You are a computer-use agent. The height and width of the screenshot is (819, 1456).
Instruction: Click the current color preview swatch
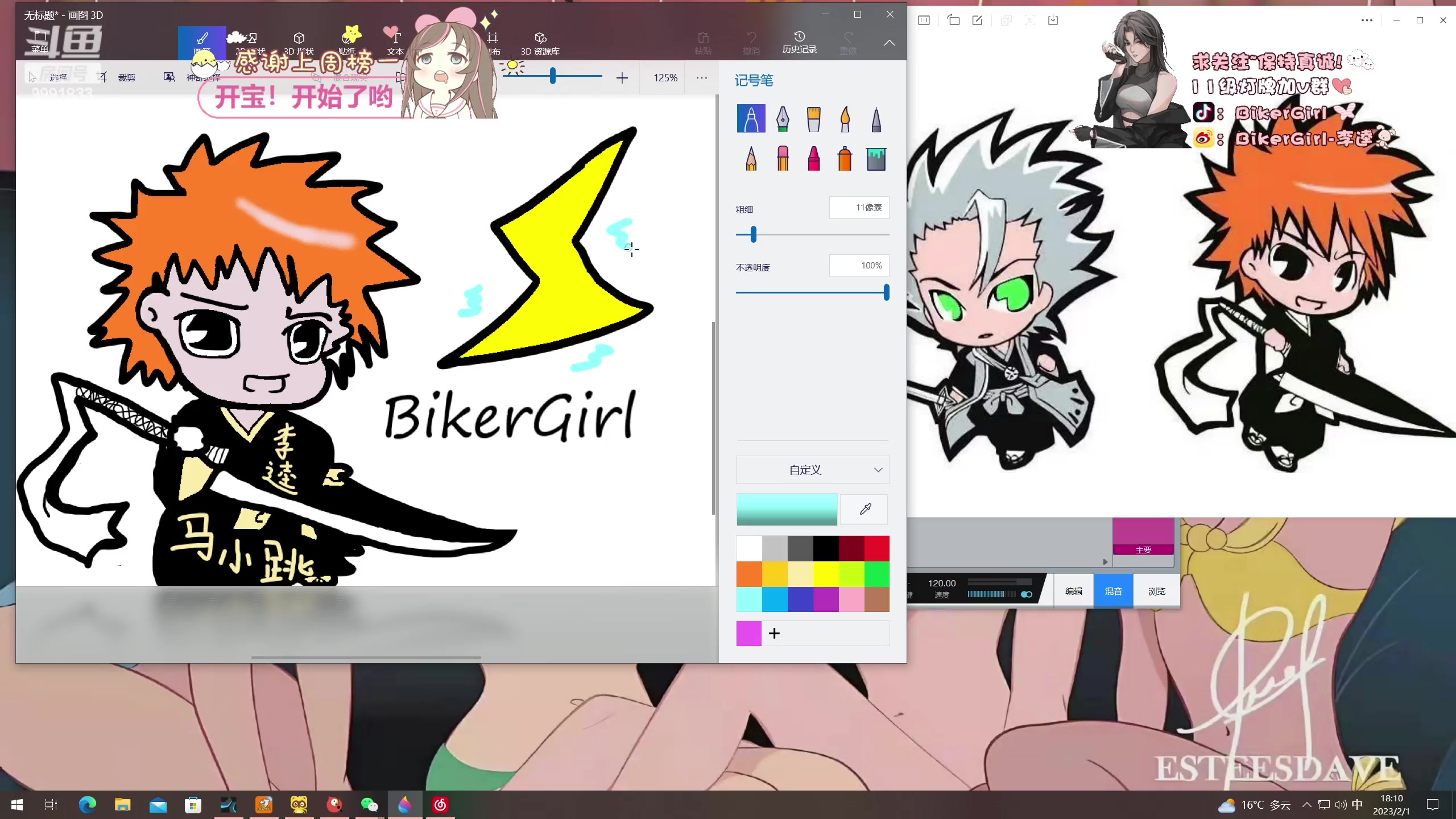787,509
